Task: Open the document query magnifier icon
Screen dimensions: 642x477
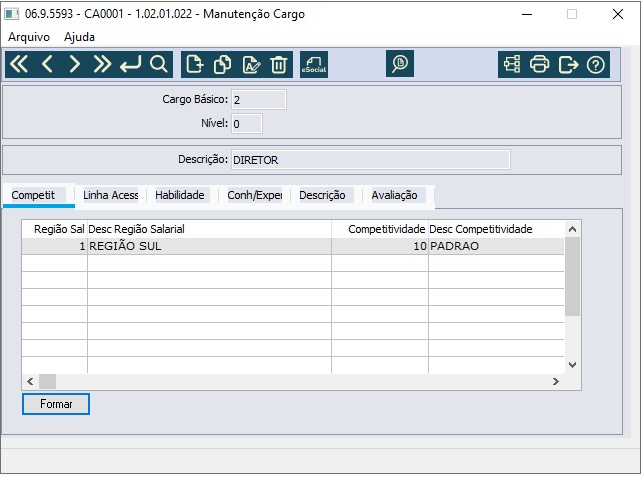Action: tap(400, 63)
